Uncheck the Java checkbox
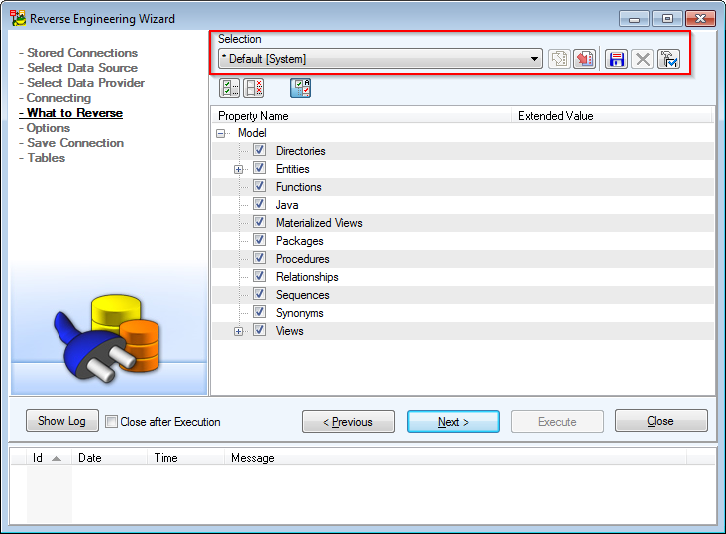This screenshot has width=726, height=534. click(x=259, y=204)
